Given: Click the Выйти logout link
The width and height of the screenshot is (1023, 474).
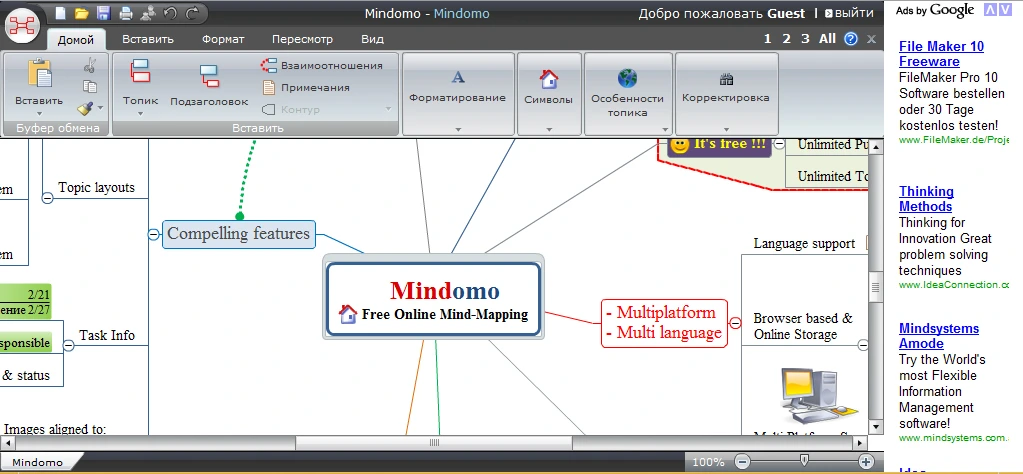Looking at the screenshot, I should [848, 13].
